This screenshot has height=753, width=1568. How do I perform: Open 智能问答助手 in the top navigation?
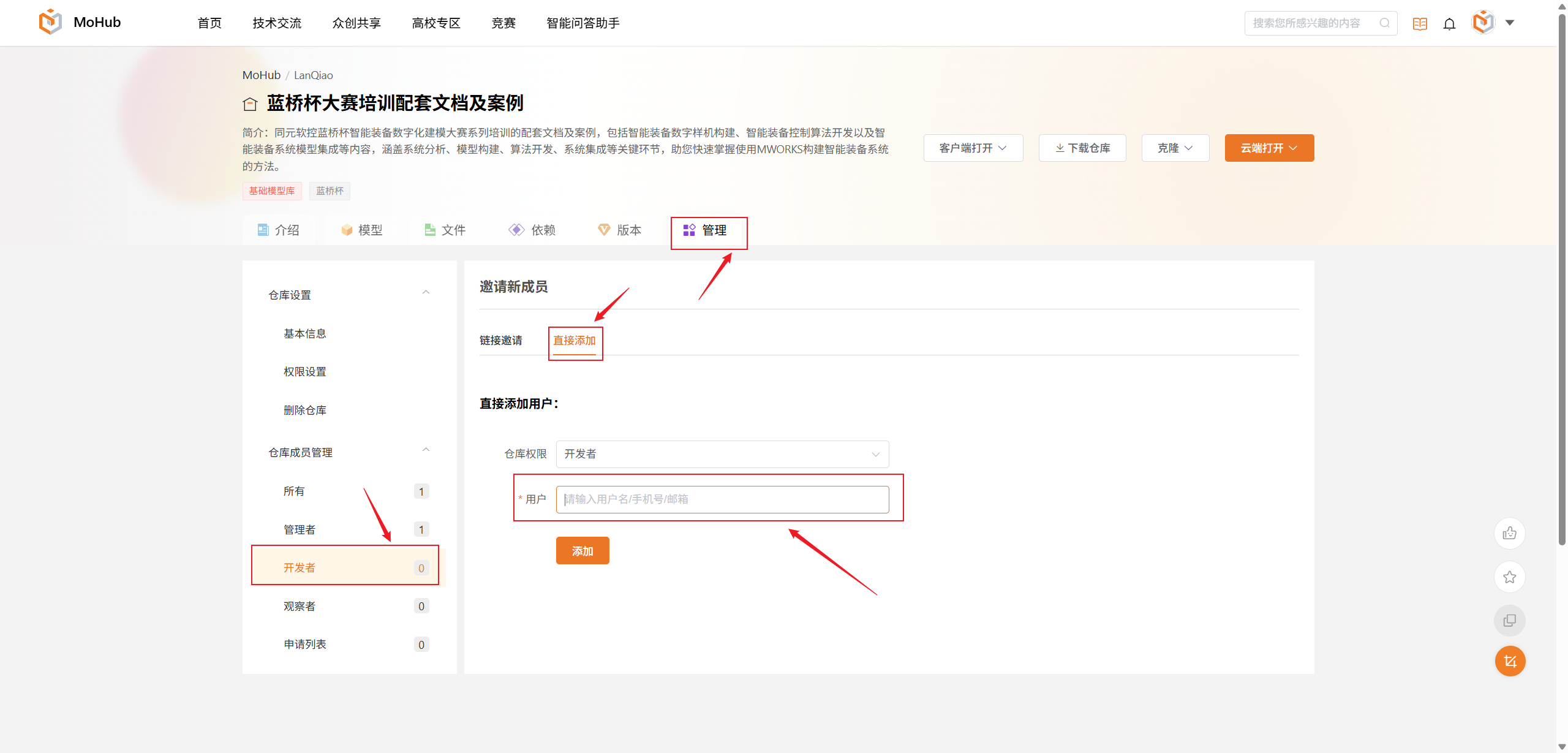coord(582,23)
